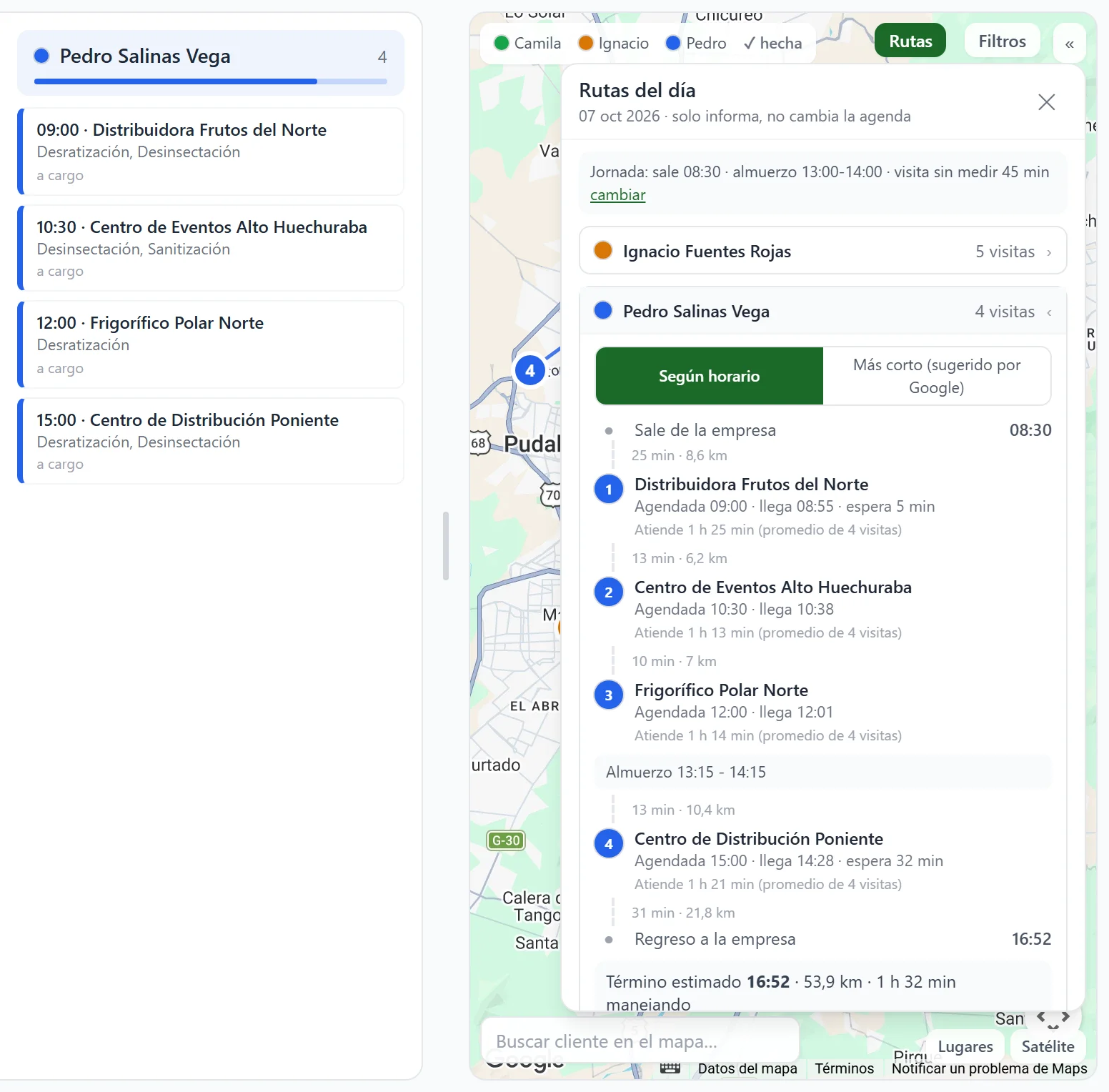Select stop number 3 circle for Frigorífico Polar Norte
This screenshot has height=1092, width=1109.
tap(609, 695)
